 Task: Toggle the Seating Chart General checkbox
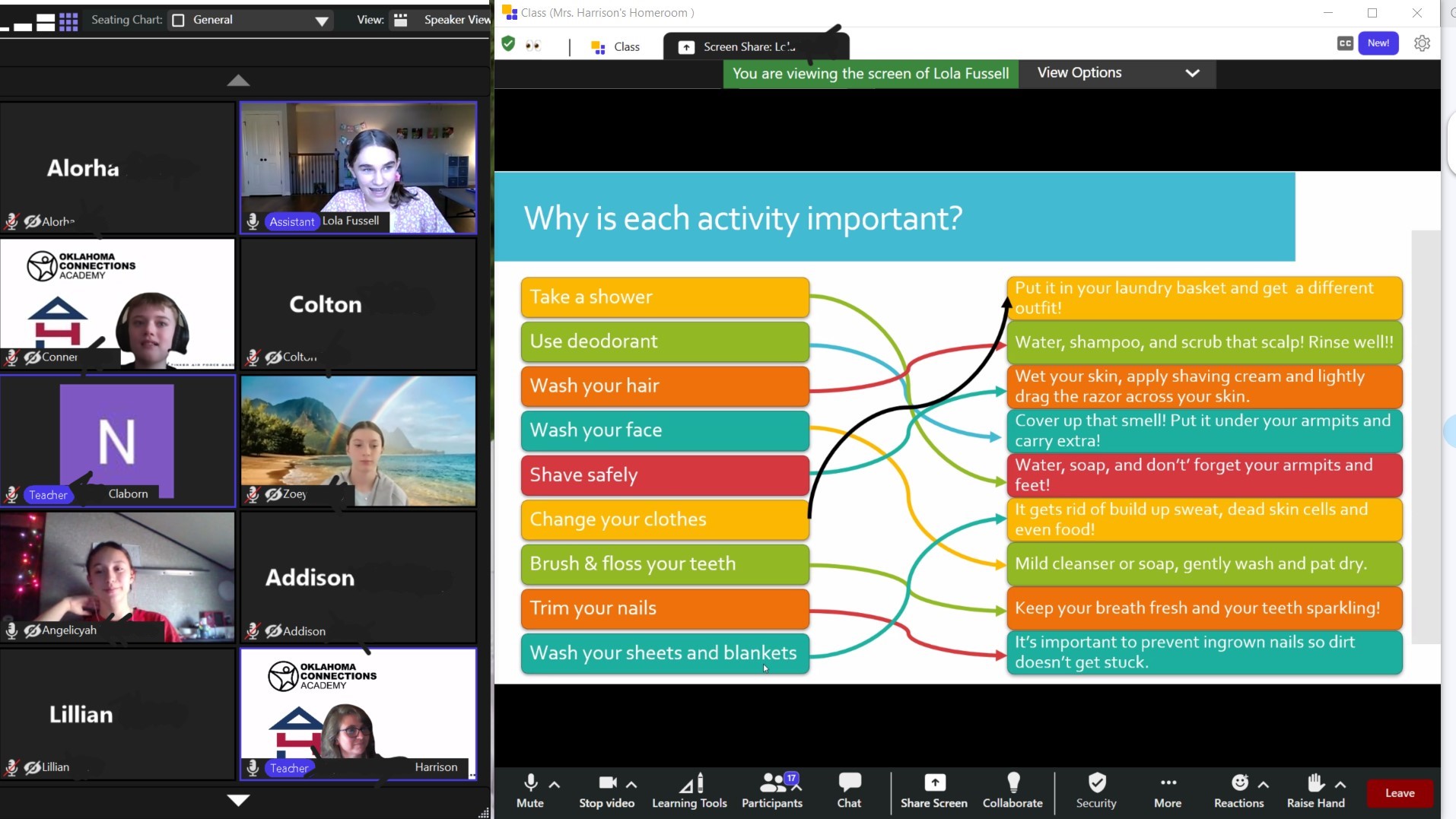pos(179,21)
